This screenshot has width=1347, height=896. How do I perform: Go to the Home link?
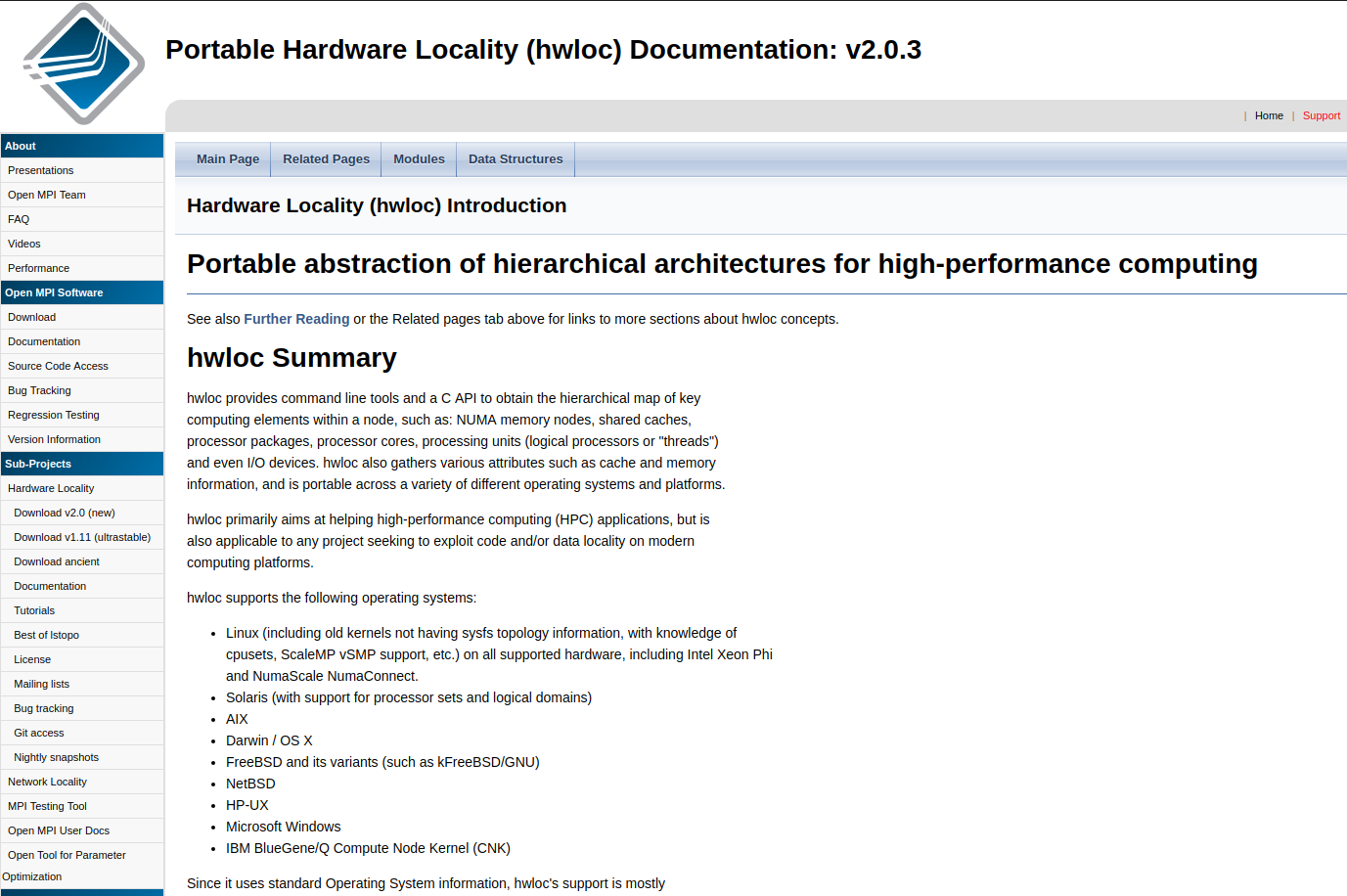tap(1269, 115)
